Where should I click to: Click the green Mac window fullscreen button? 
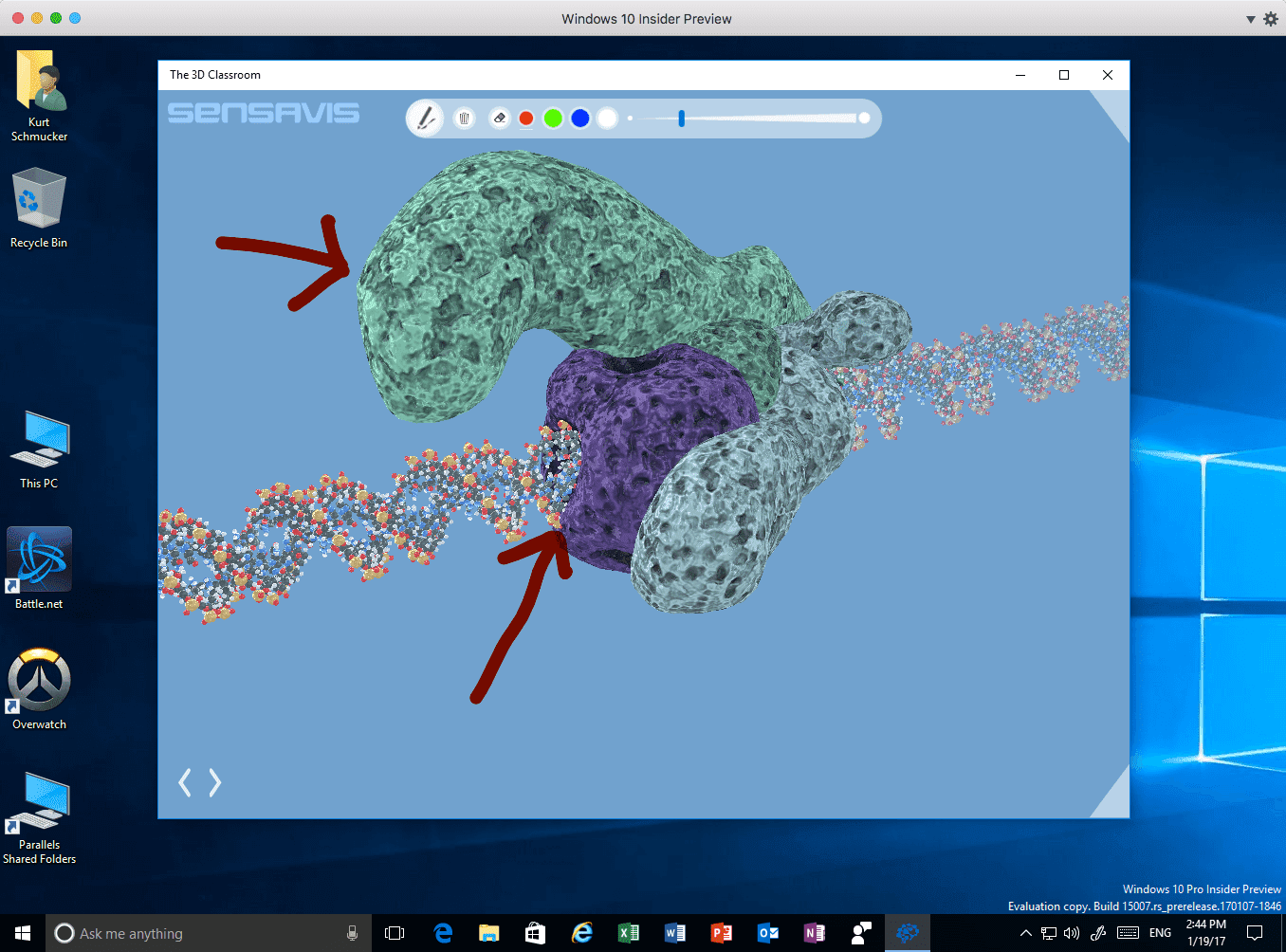pos(56,18)
